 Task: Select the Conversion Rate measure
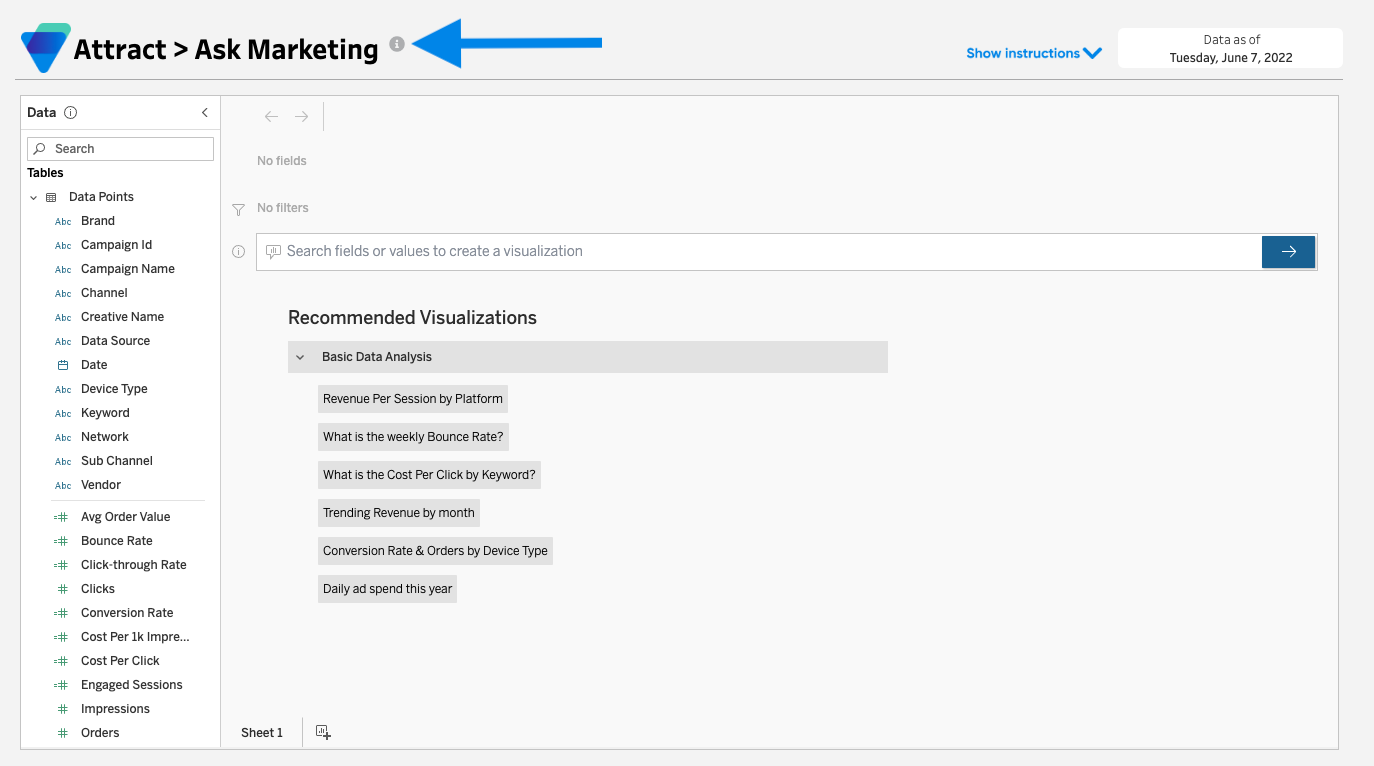[127, 613]
